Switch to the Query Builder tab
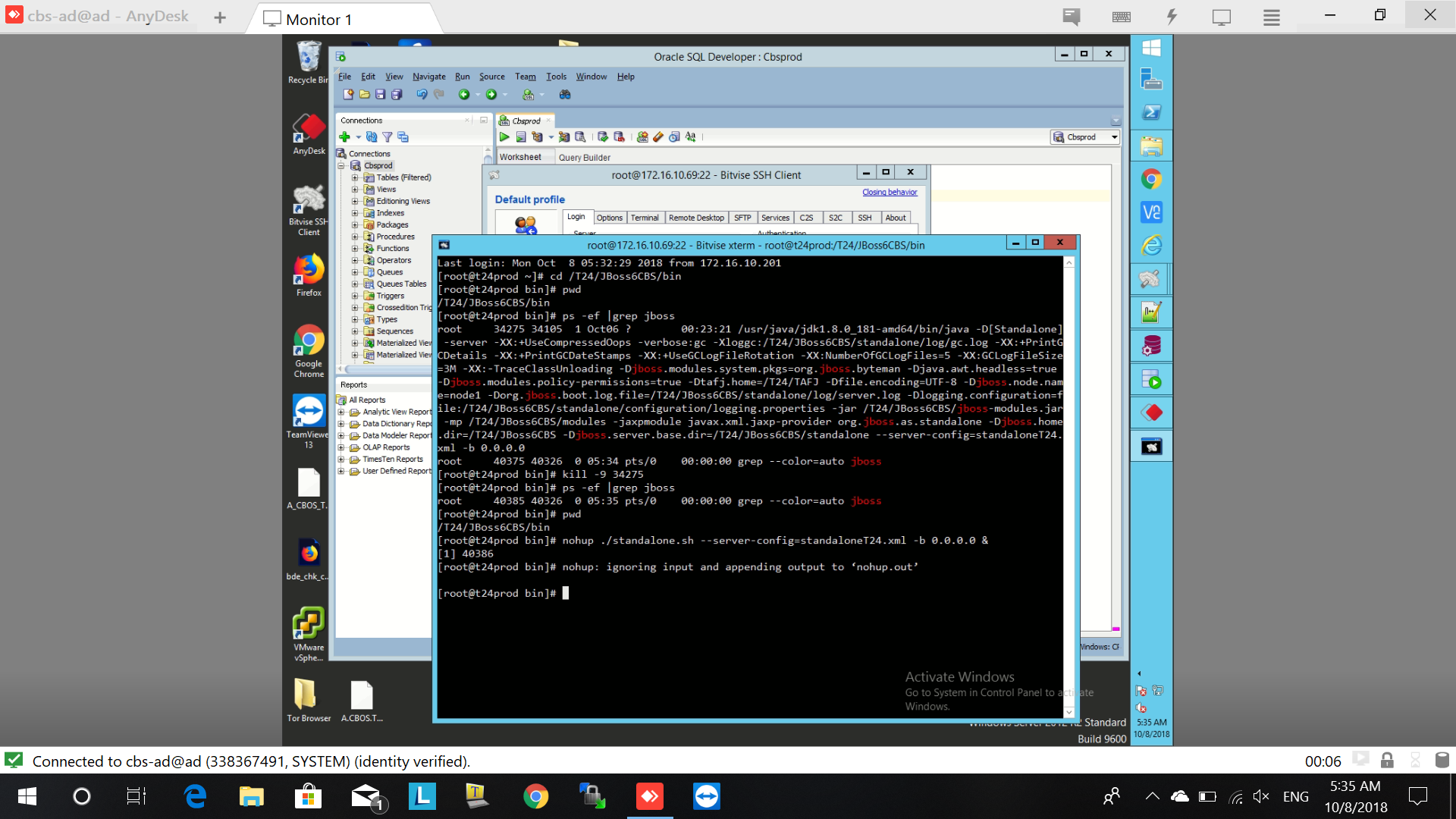The image size is (1456, 819). tap(584, 158)
